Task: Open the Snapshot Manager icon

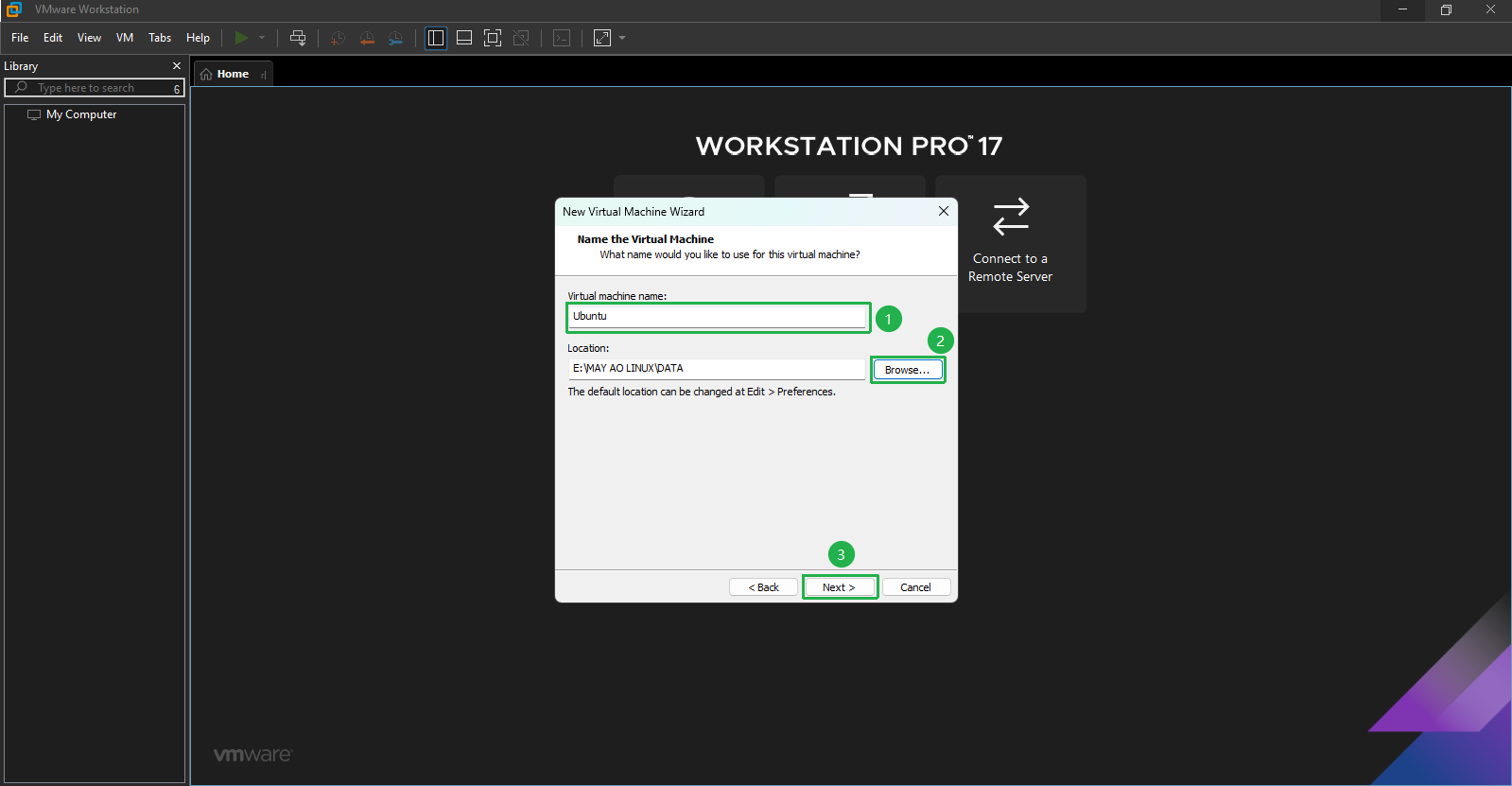Action: (x=395, y=38)
